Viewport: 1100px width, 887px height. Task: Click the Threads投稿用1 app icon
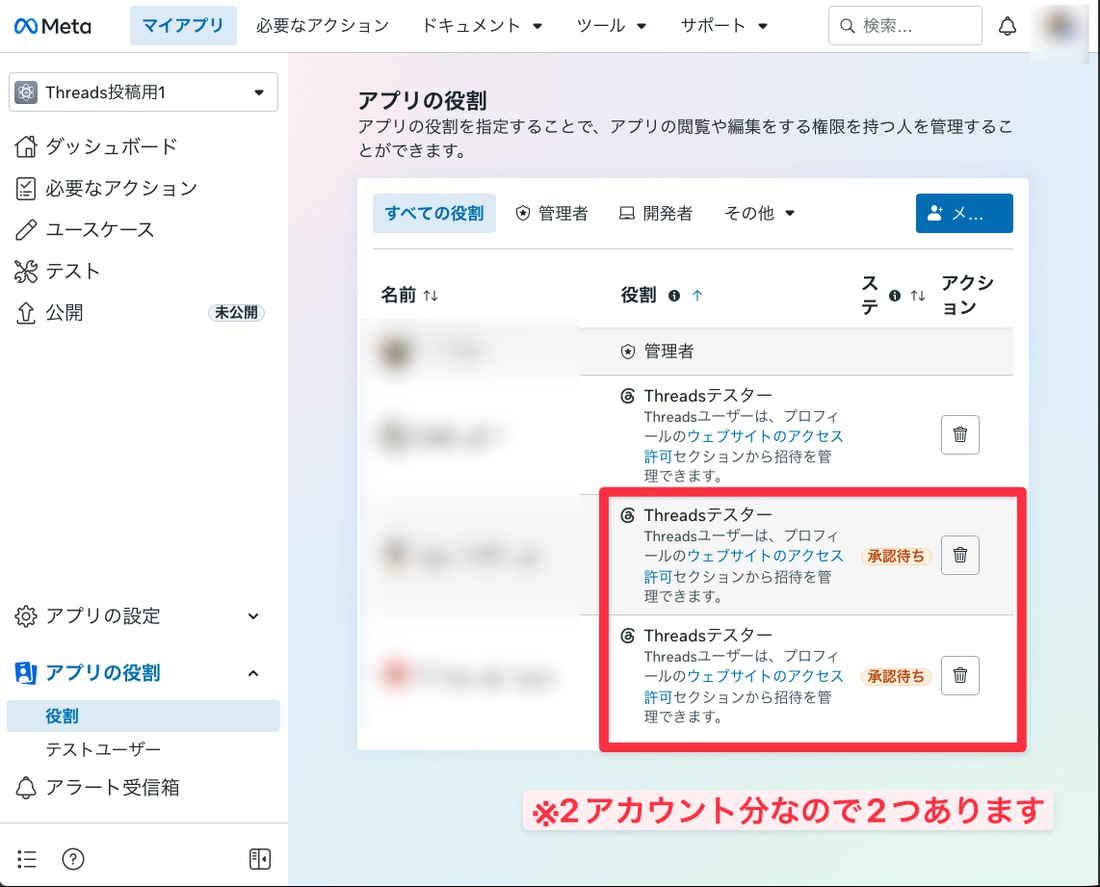(x=26, y=93)
